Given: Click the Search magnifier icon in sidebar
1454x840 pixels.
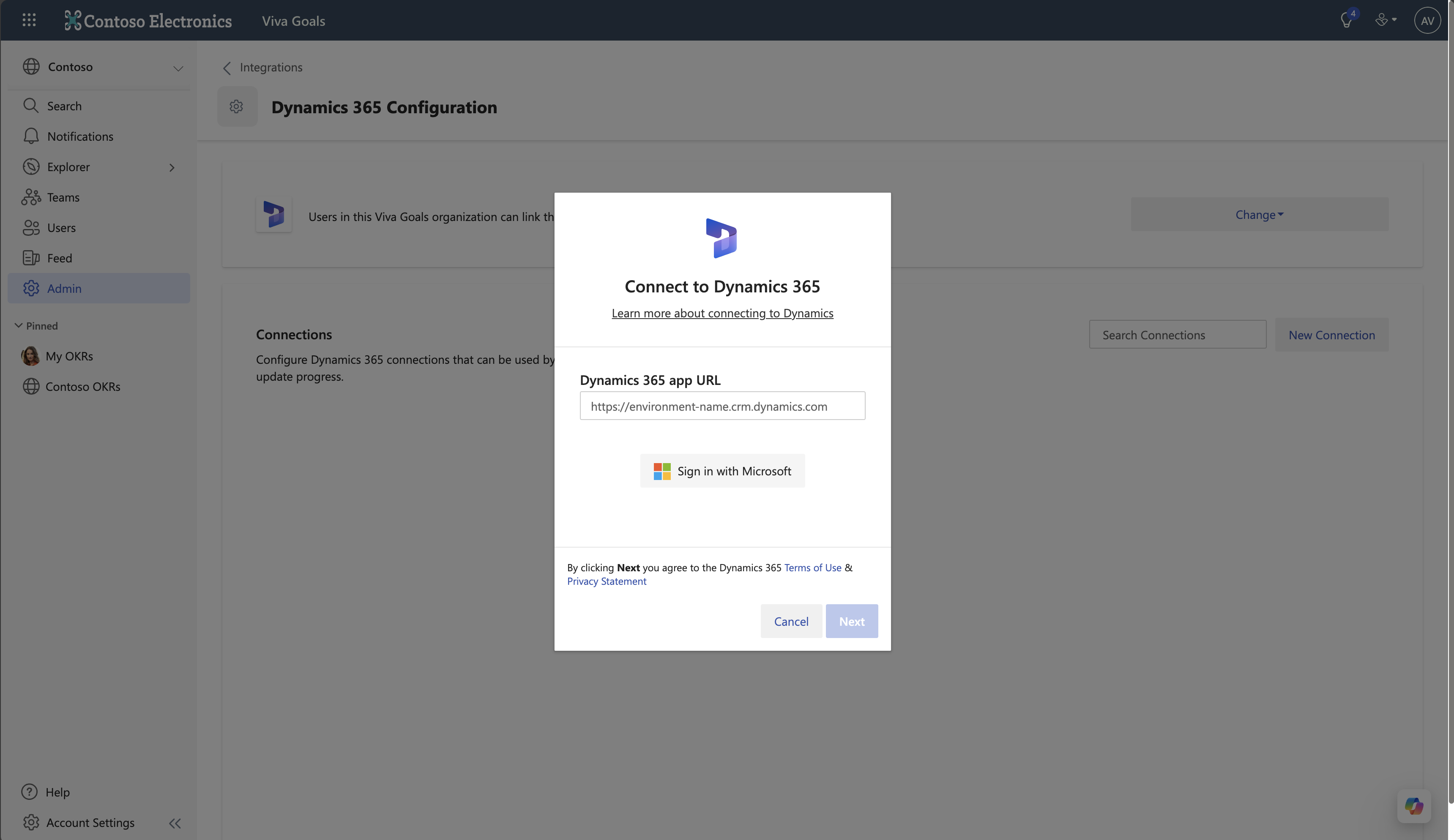Looking at the screenshot, I should pos(30,106).
